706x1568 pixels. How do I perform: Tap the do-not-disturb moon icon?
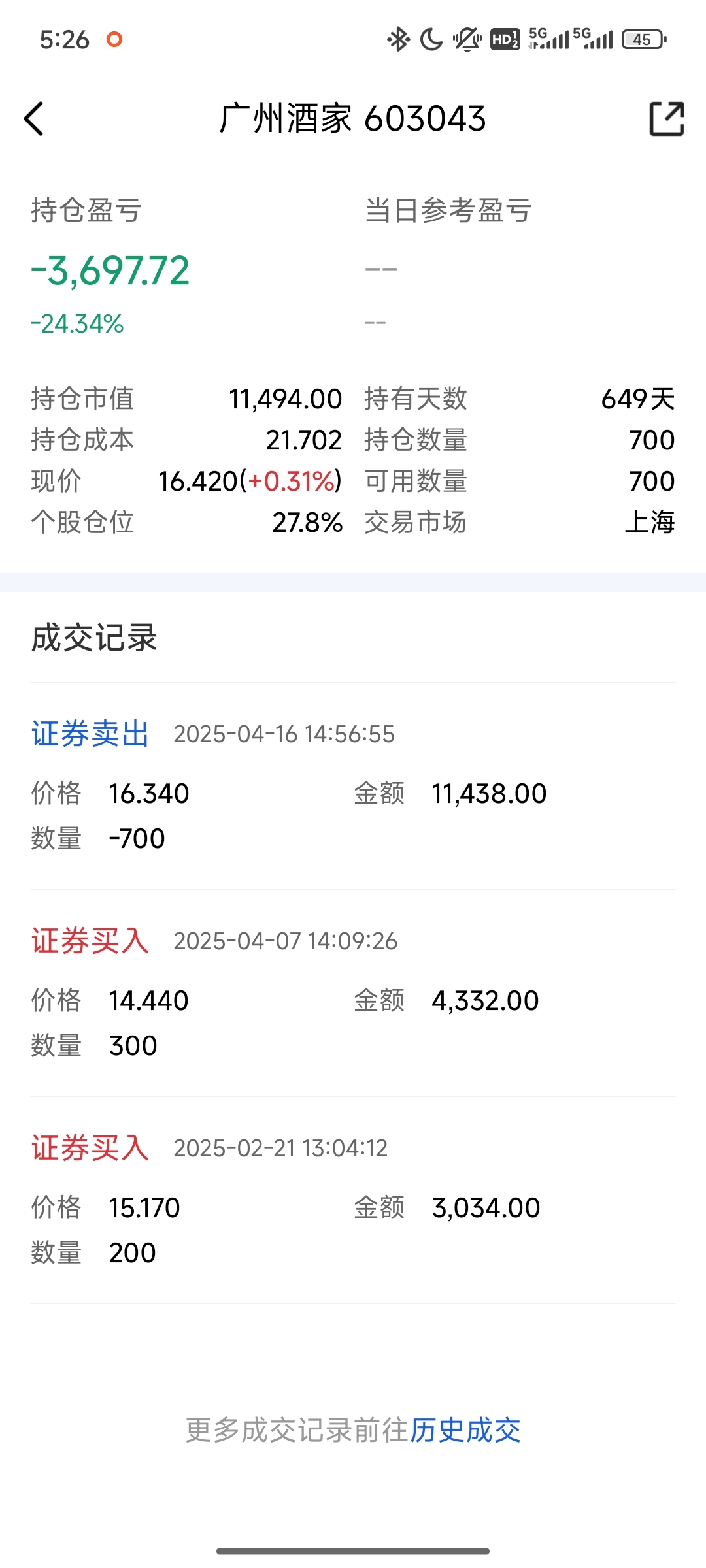click(x=431, y=40)
